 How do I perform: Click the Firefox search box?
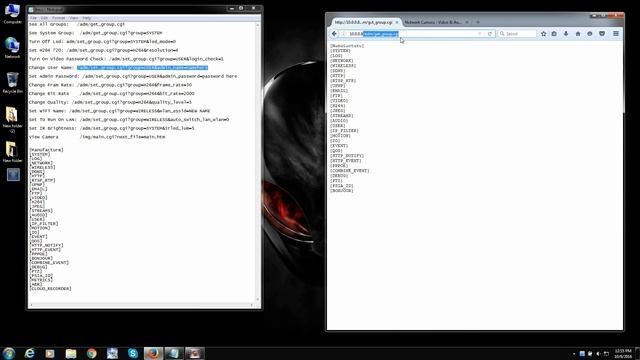(517, 34)
